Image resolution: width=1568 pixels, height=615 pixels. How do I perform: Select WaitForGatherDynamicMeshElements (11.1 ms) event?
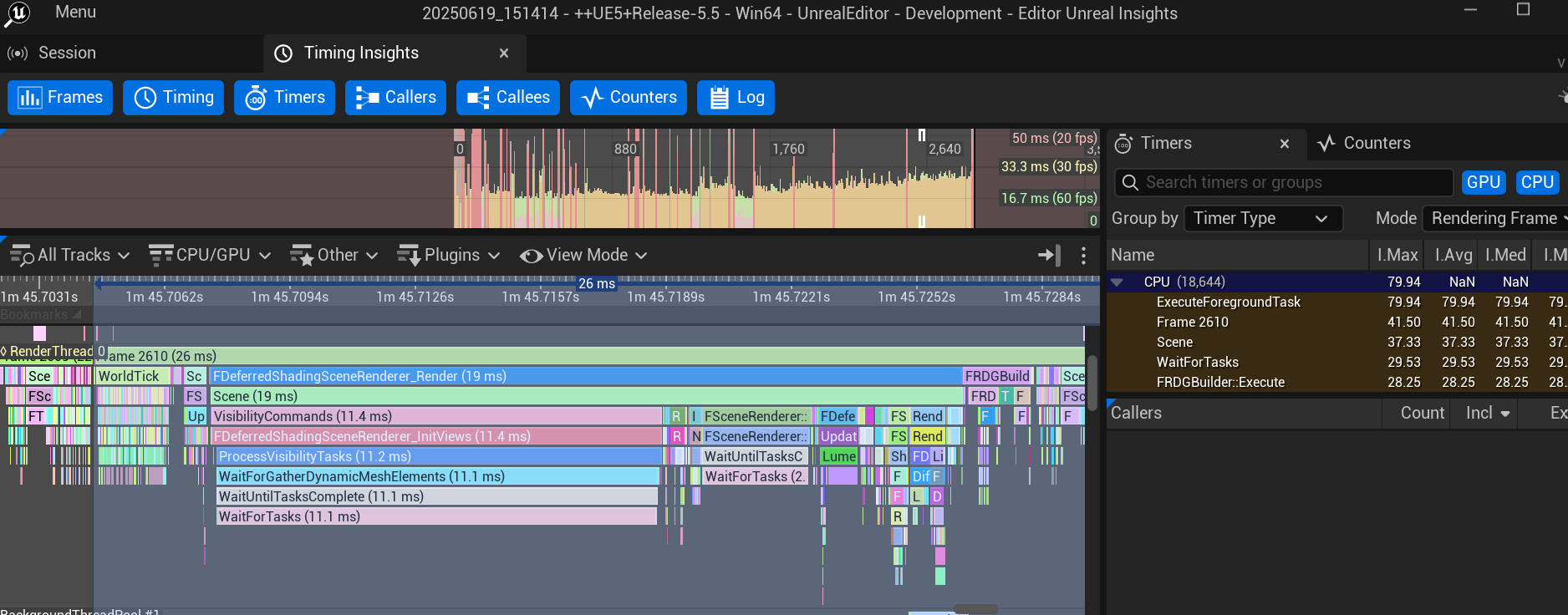point(438,476)
